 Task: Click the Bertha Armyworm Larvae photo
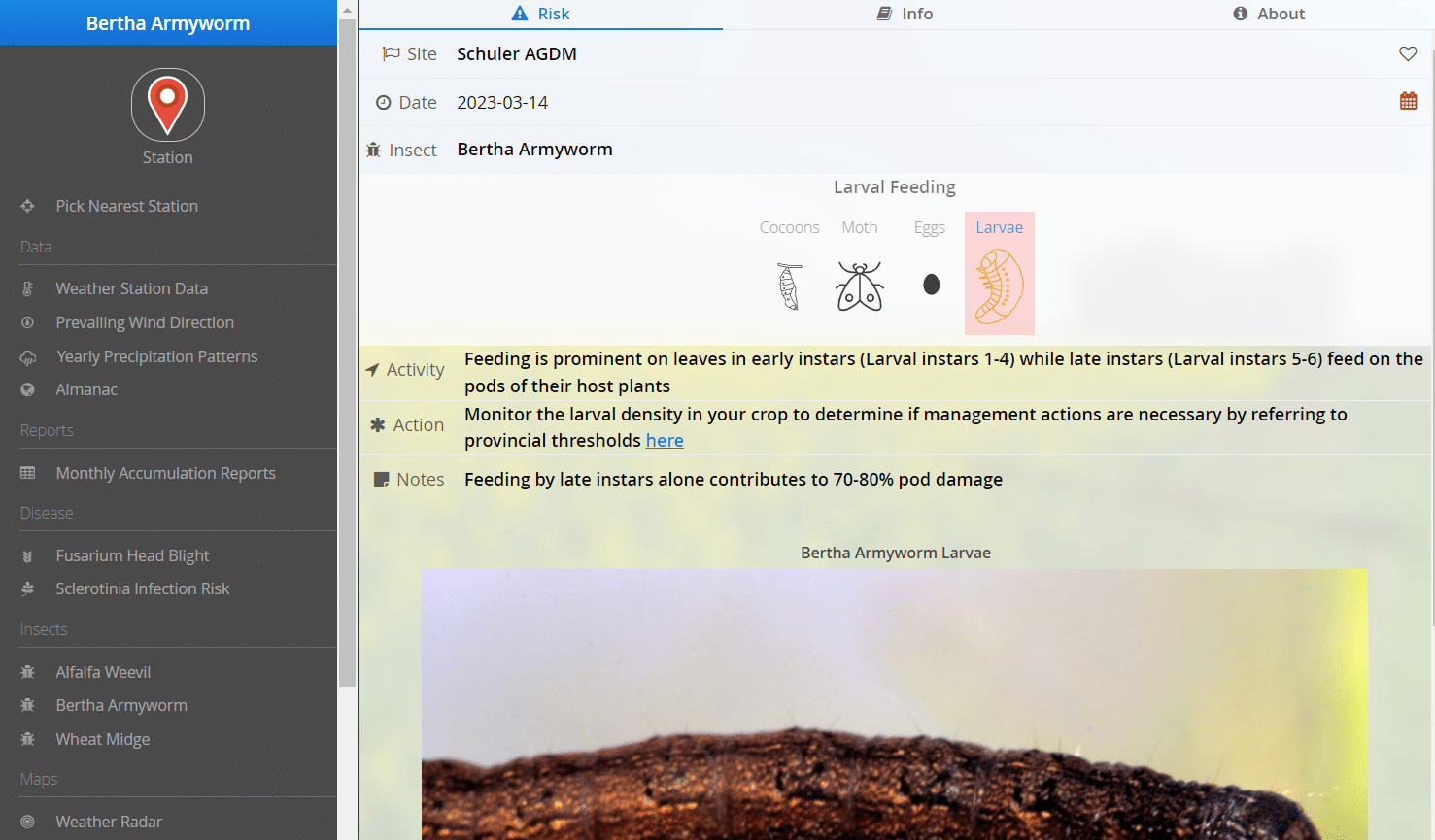click(894, 704)
